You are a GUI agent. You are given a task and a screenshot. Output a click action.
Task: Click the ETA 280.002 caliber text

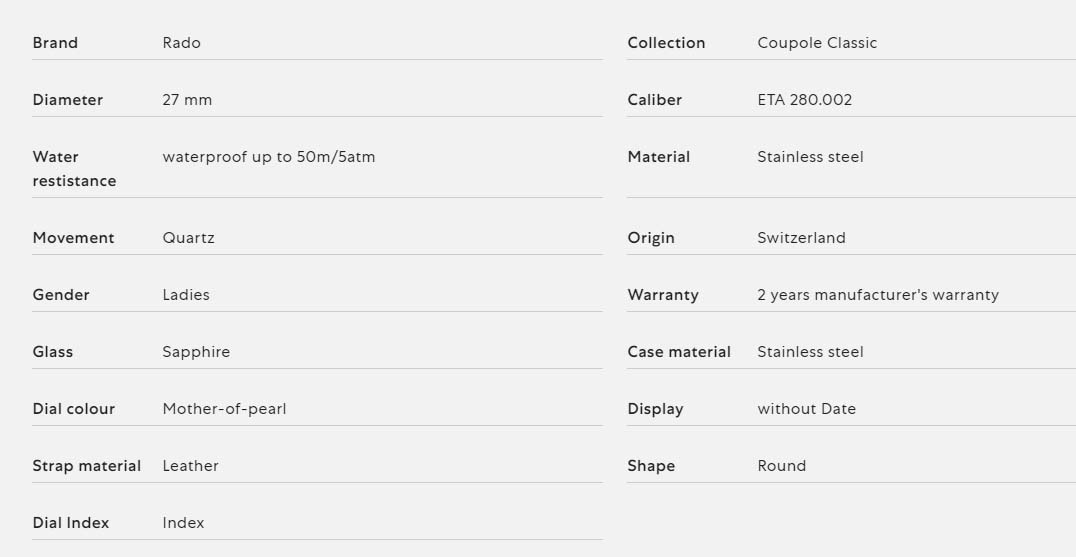(x=804, y=99)
